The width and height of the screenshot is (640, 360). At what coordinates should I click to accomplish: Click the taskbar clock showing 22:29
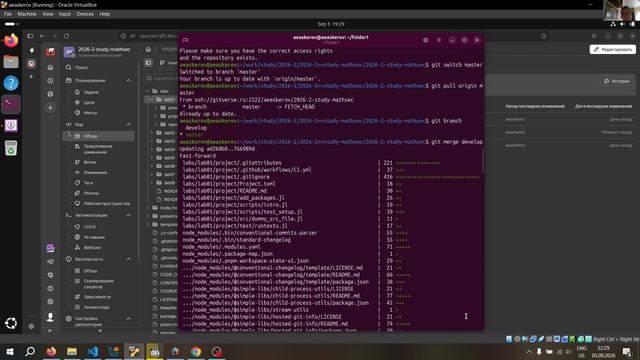[603, 348]
